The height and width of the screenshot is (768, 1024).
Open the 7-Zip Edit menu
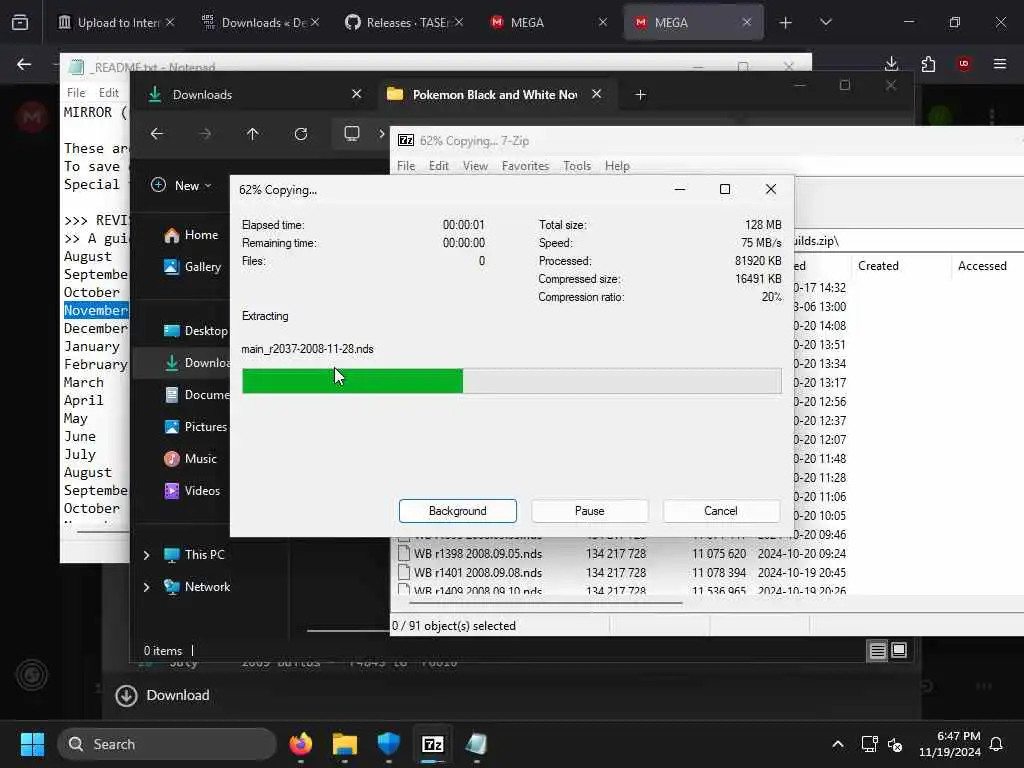tap(438, 166)
